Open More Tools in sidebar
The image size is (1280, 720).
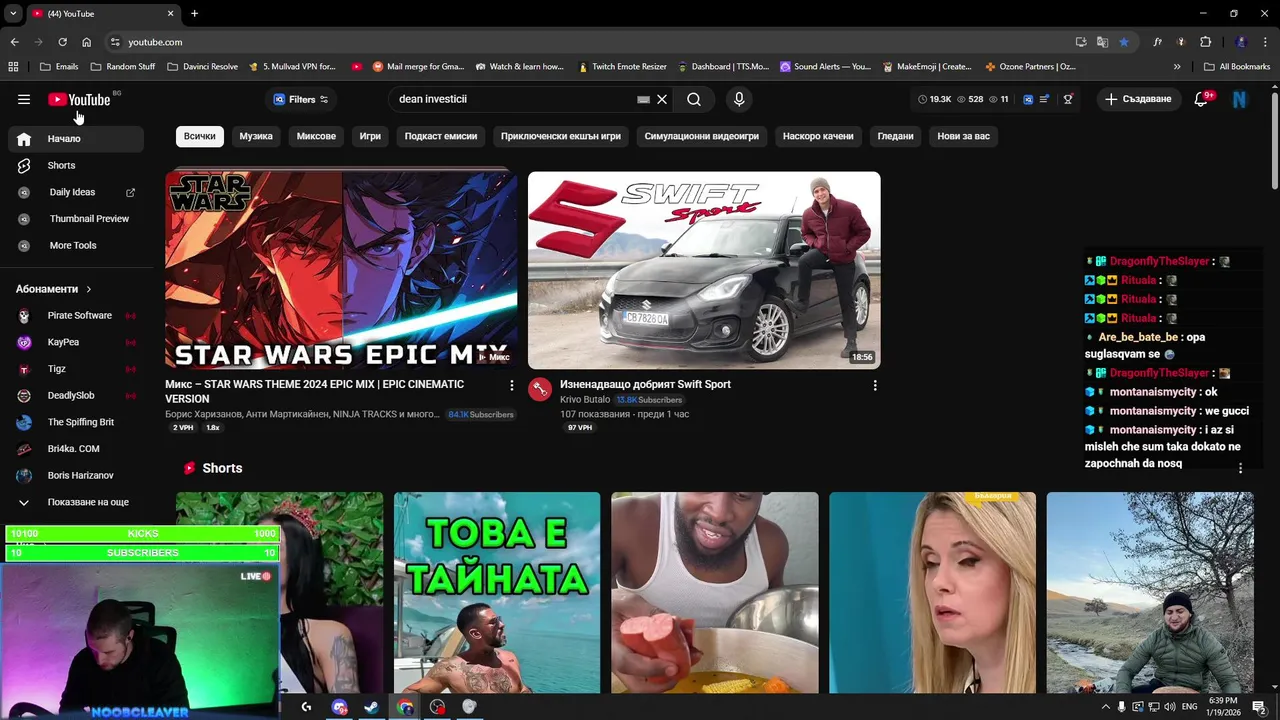coord(75,245)
